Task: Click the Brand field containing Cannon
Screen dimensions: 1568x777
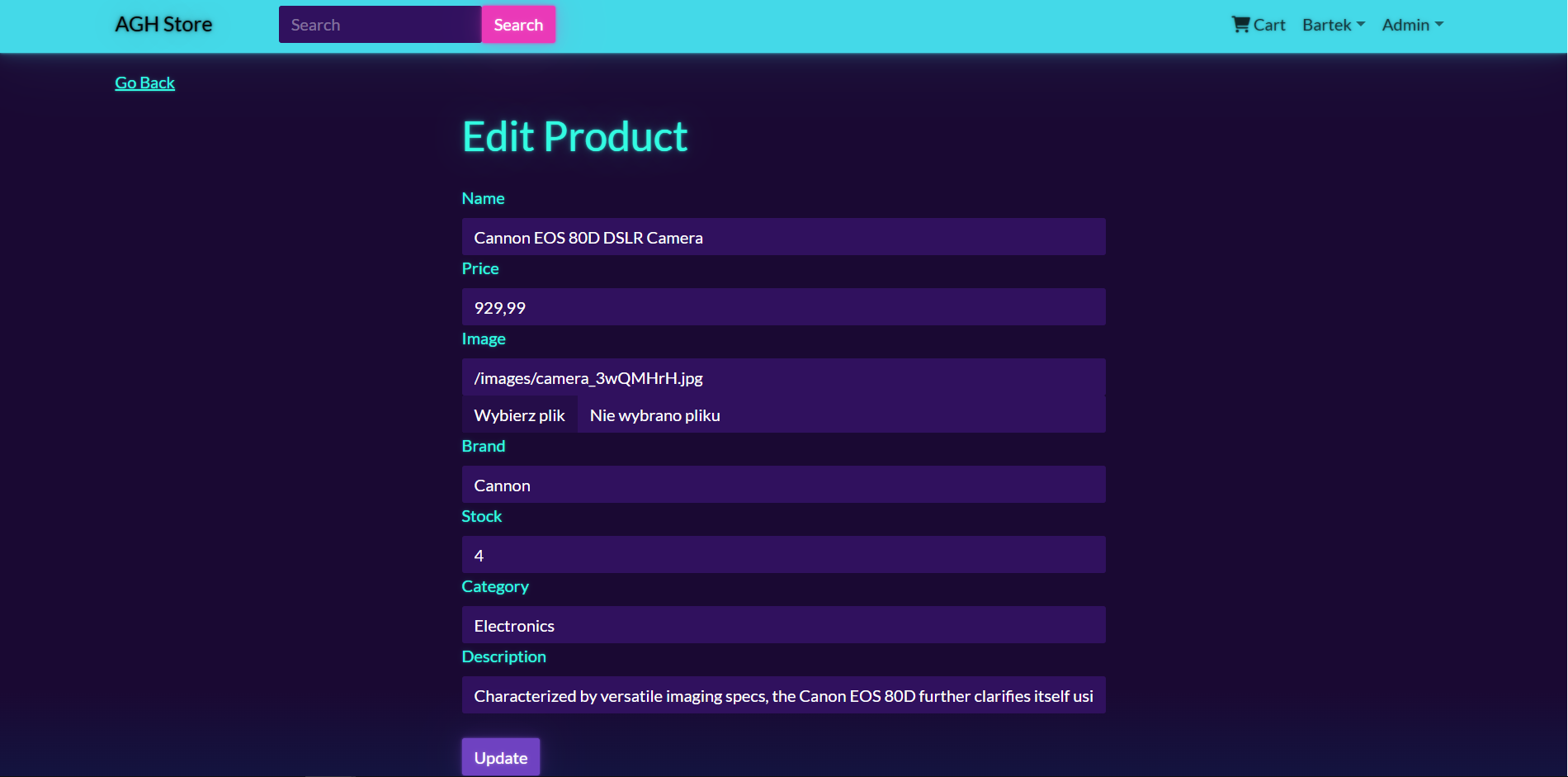Action: tap(782, 485)
